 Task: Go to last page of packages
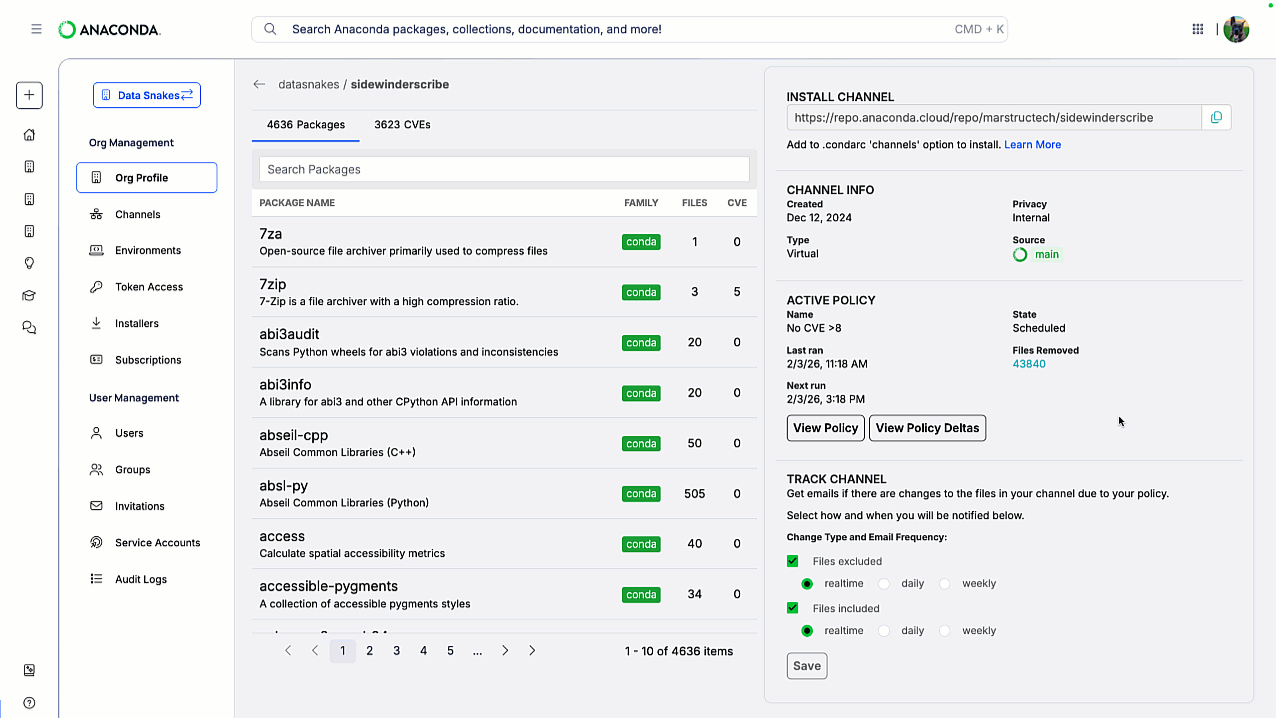pos(532,651)
